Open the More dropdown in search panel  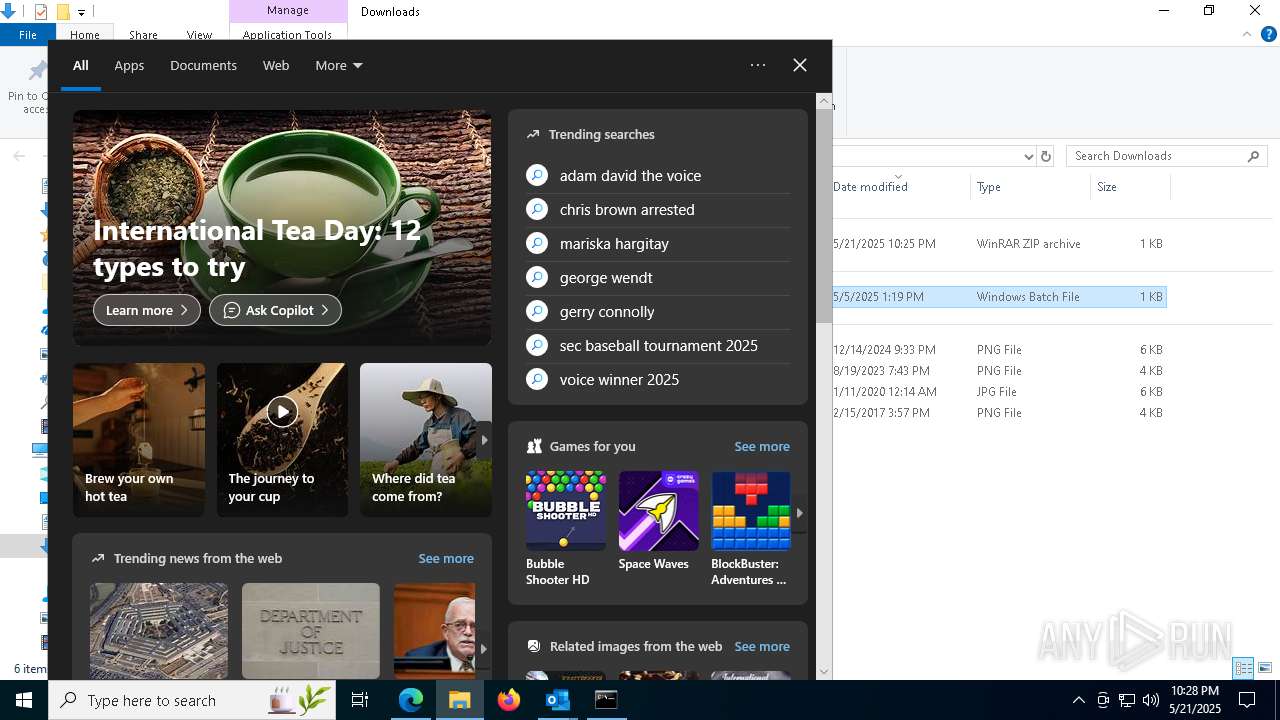click(339, 65)
